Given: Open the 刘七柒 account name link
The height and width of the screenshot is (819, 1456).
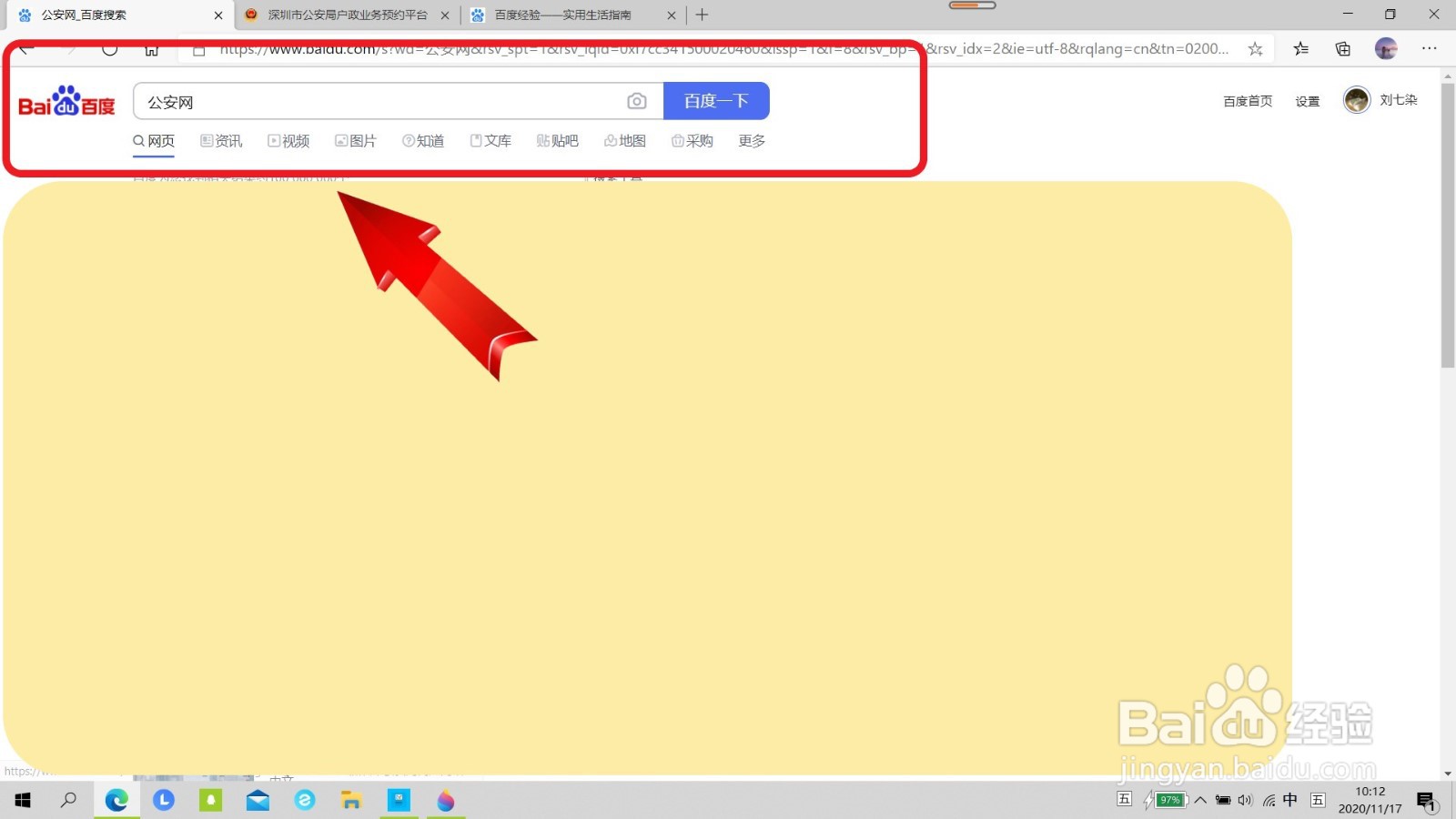Looking at the screenshot, I should click(x=1399, y=100).
